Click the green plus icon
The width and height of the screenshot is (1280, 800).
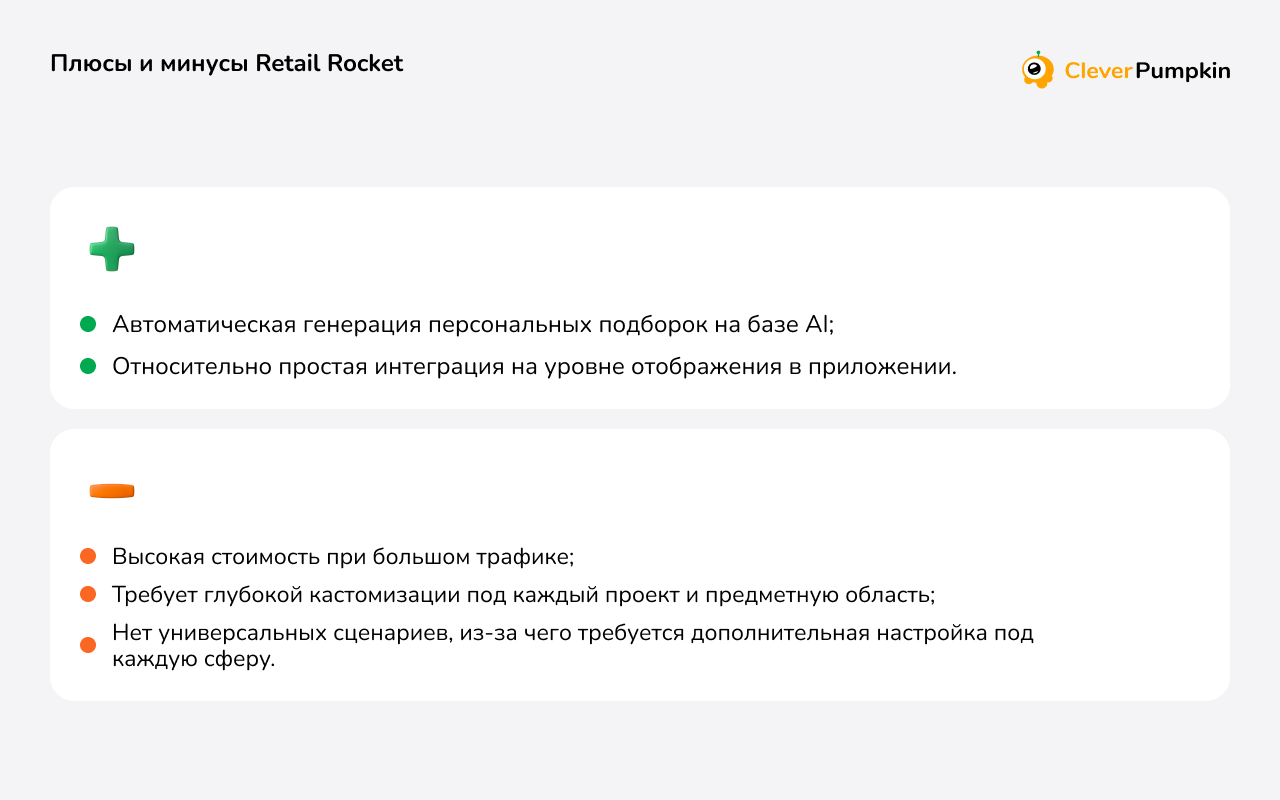tap(112, 249)
